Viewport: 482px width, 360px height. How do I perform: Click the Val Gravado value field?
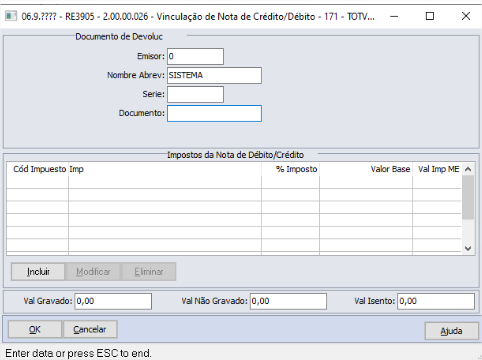click(x=113, y=301)
